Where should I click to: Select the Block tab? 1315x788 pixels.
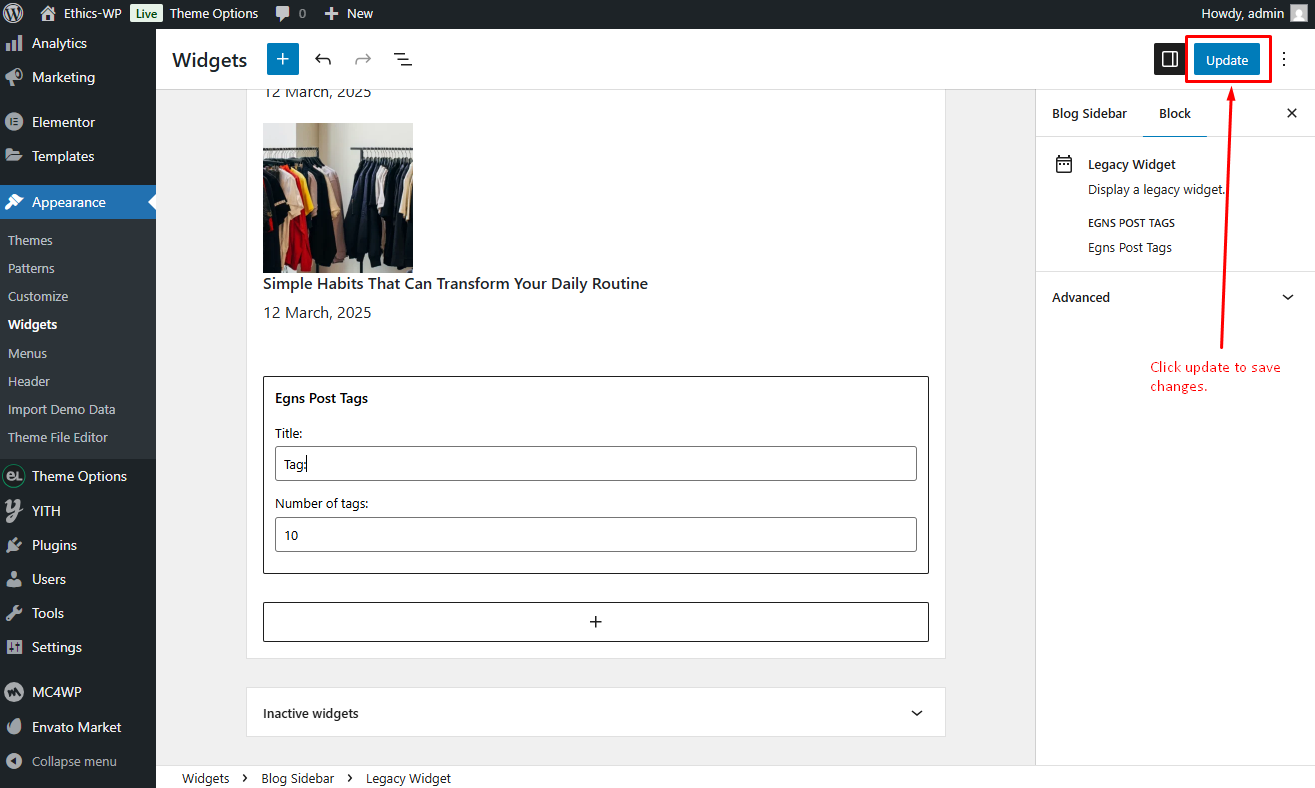click(x=1175, y=113)
